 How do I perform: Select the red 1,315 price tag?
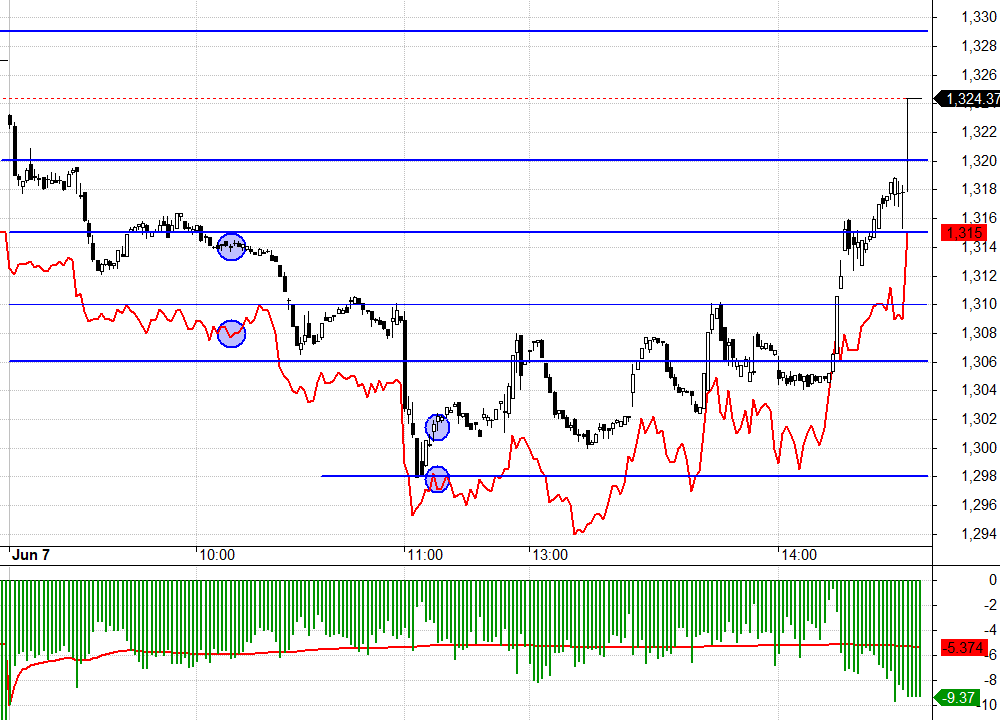coord(968,233)
